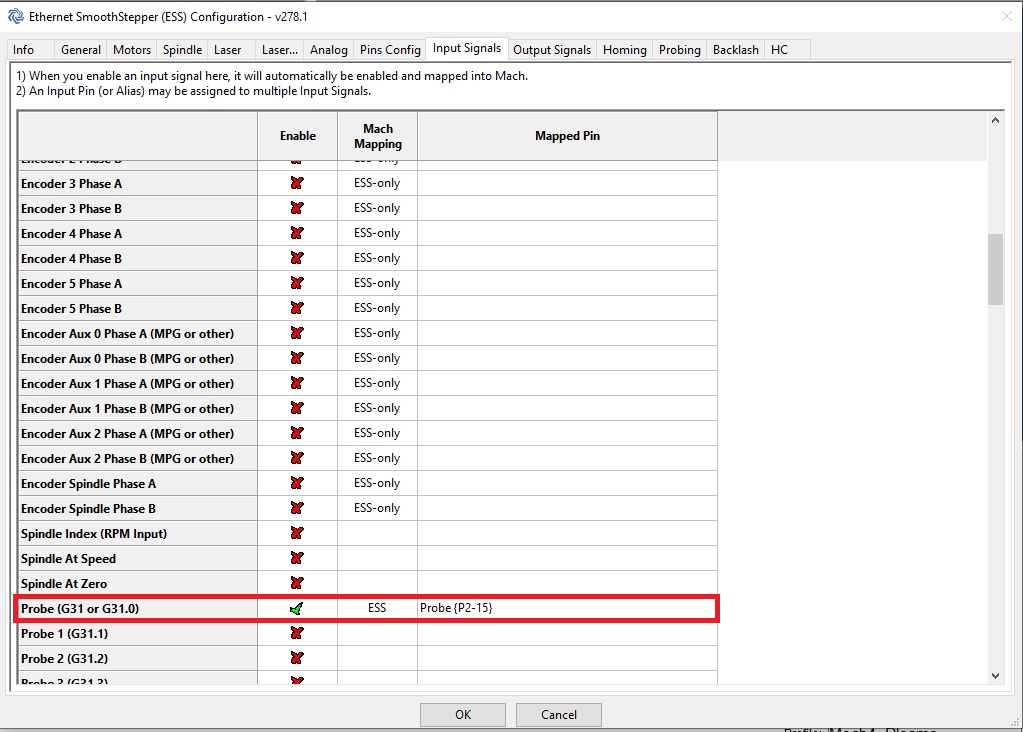Open the Motors tab
Image resolution: width=1023 pixels, height=732 pixels.
(x=132, y=49)
